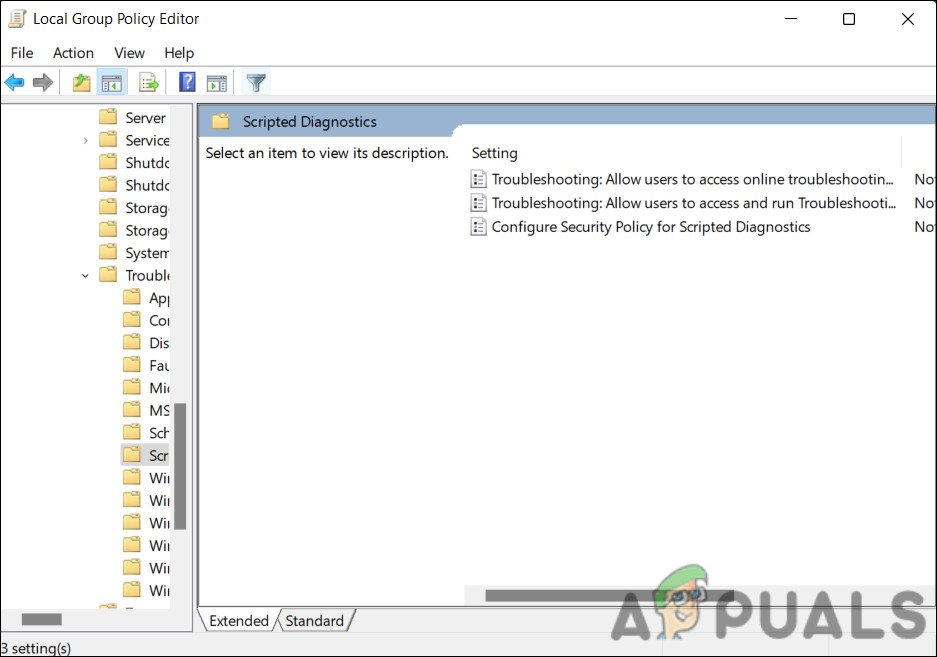Select the MS subfolder in tree
This screenshot has width=937, height=657.
tap(146, 411)
